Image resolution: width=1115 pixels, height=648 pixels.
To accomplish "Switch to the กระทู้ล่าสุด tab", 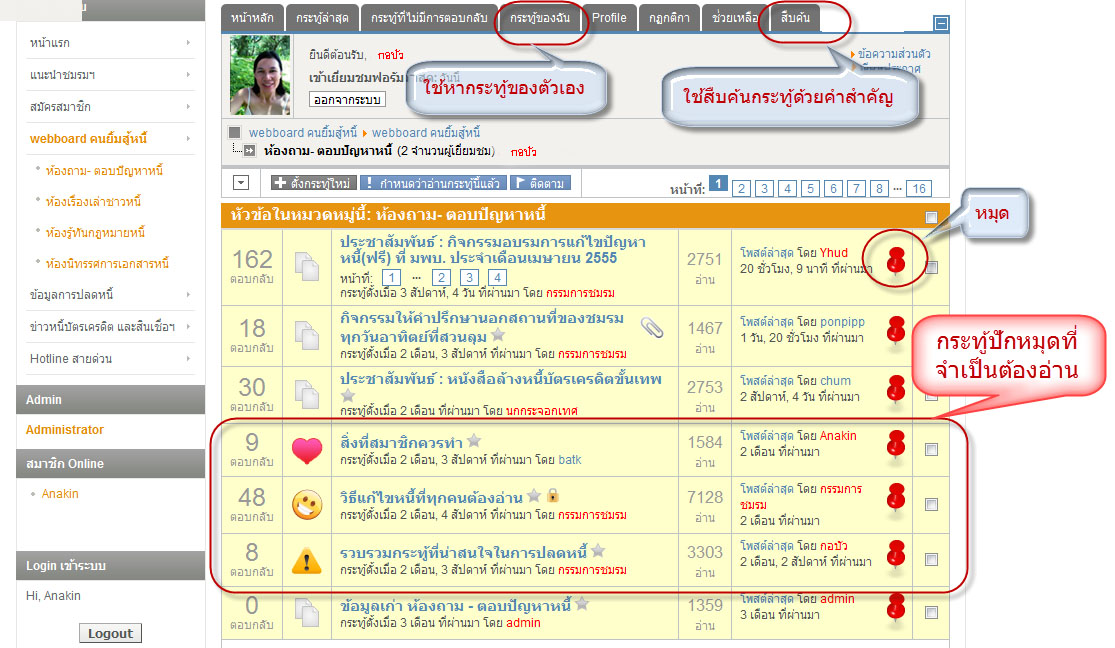I will click(x=322, y=18).
